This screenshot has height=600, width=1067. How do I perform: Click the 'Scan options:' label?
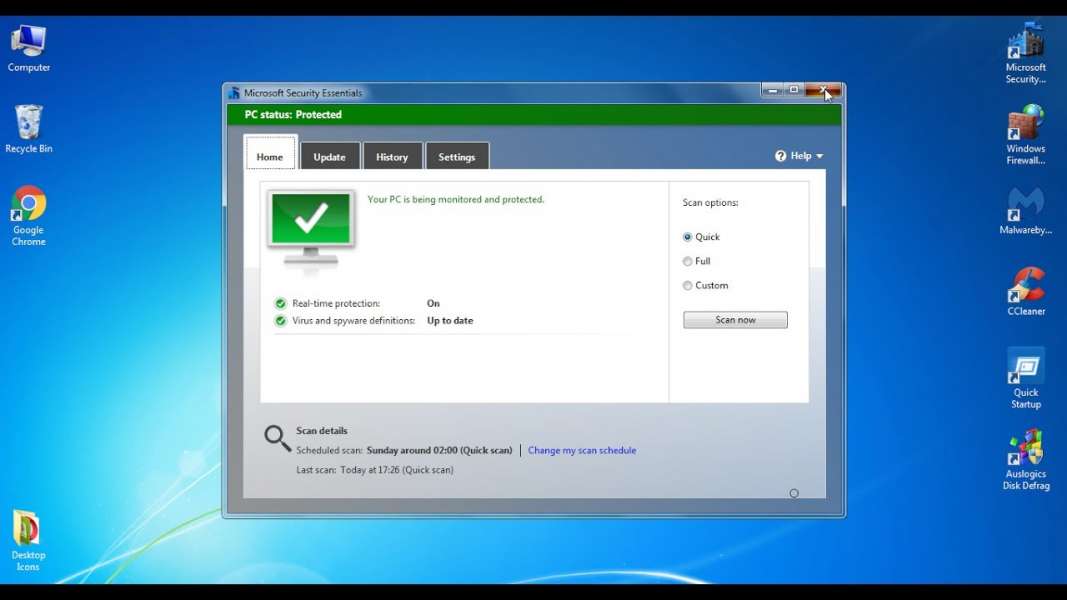[x=710, y=203]
